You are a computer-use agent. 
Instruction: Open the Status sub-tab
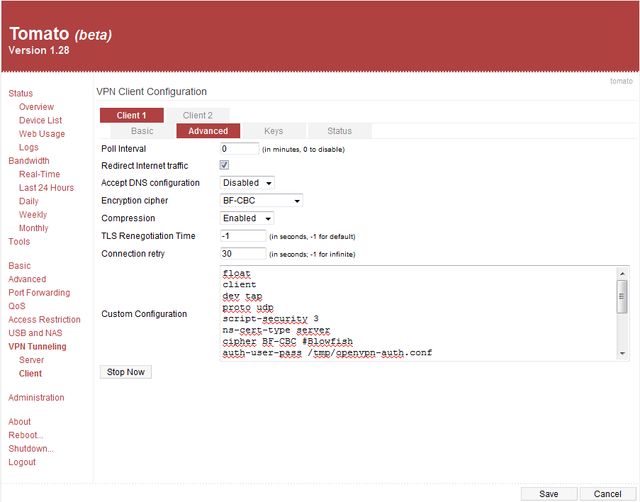pos(340,131)
